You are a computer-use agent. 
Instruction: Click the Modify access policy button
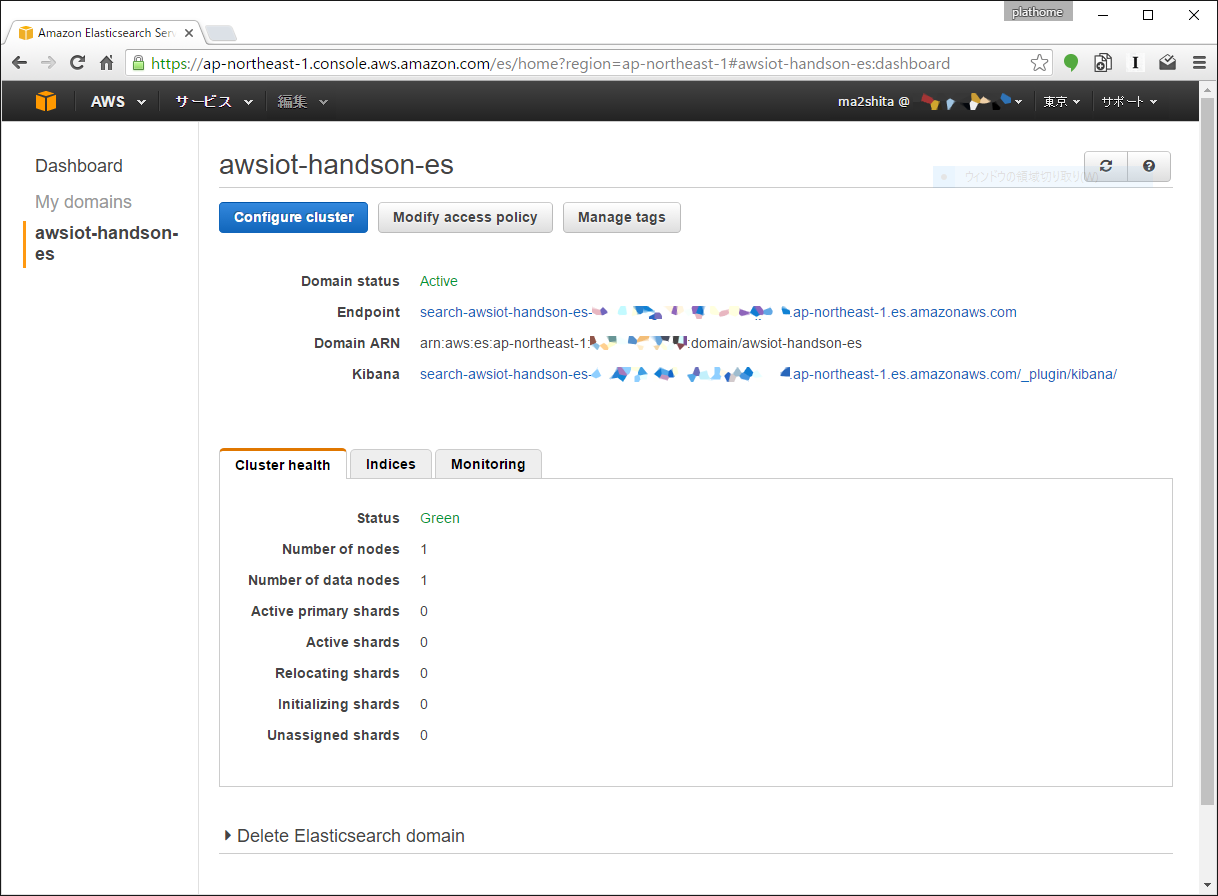pos(465,217)
